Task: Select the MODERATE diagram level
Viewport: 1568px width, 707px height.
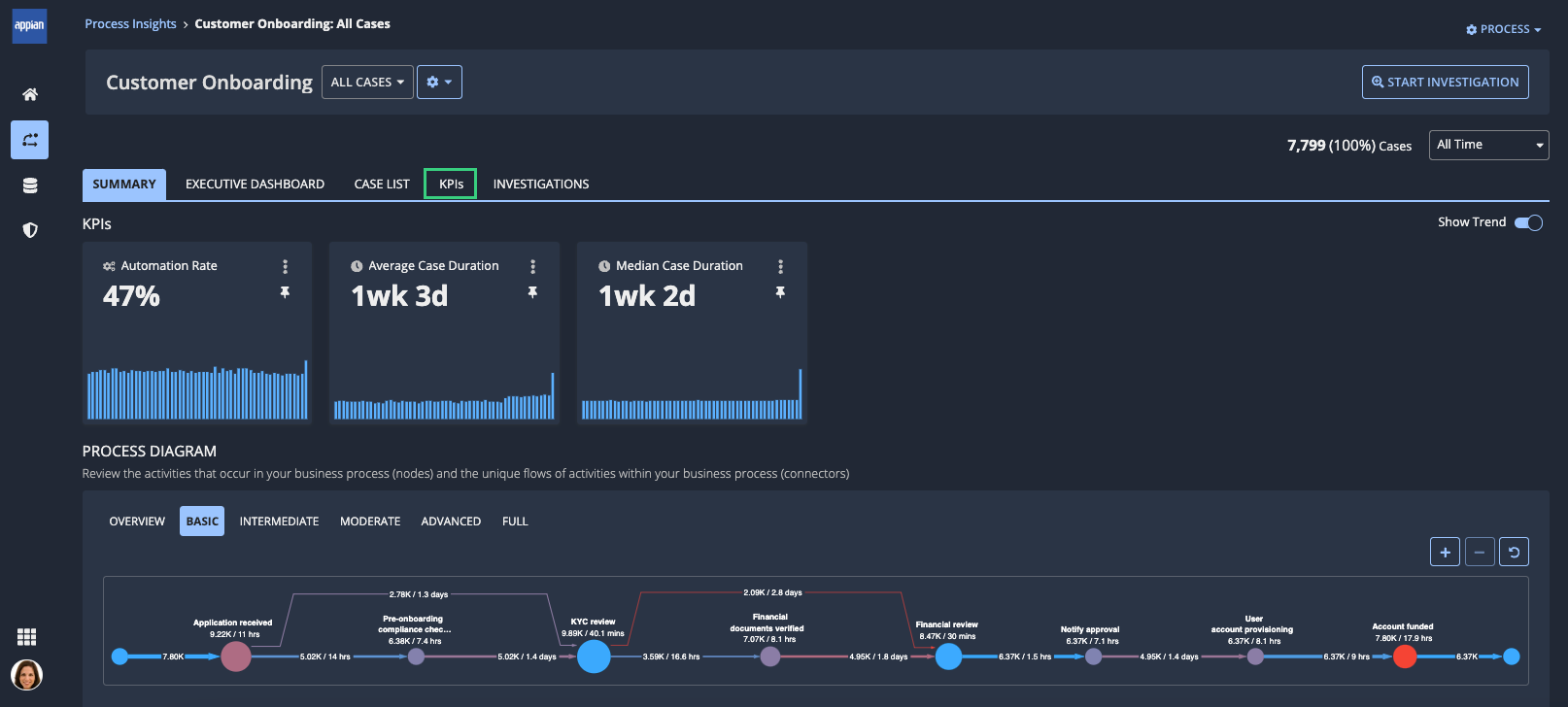Action: click(x=370, y=522)
